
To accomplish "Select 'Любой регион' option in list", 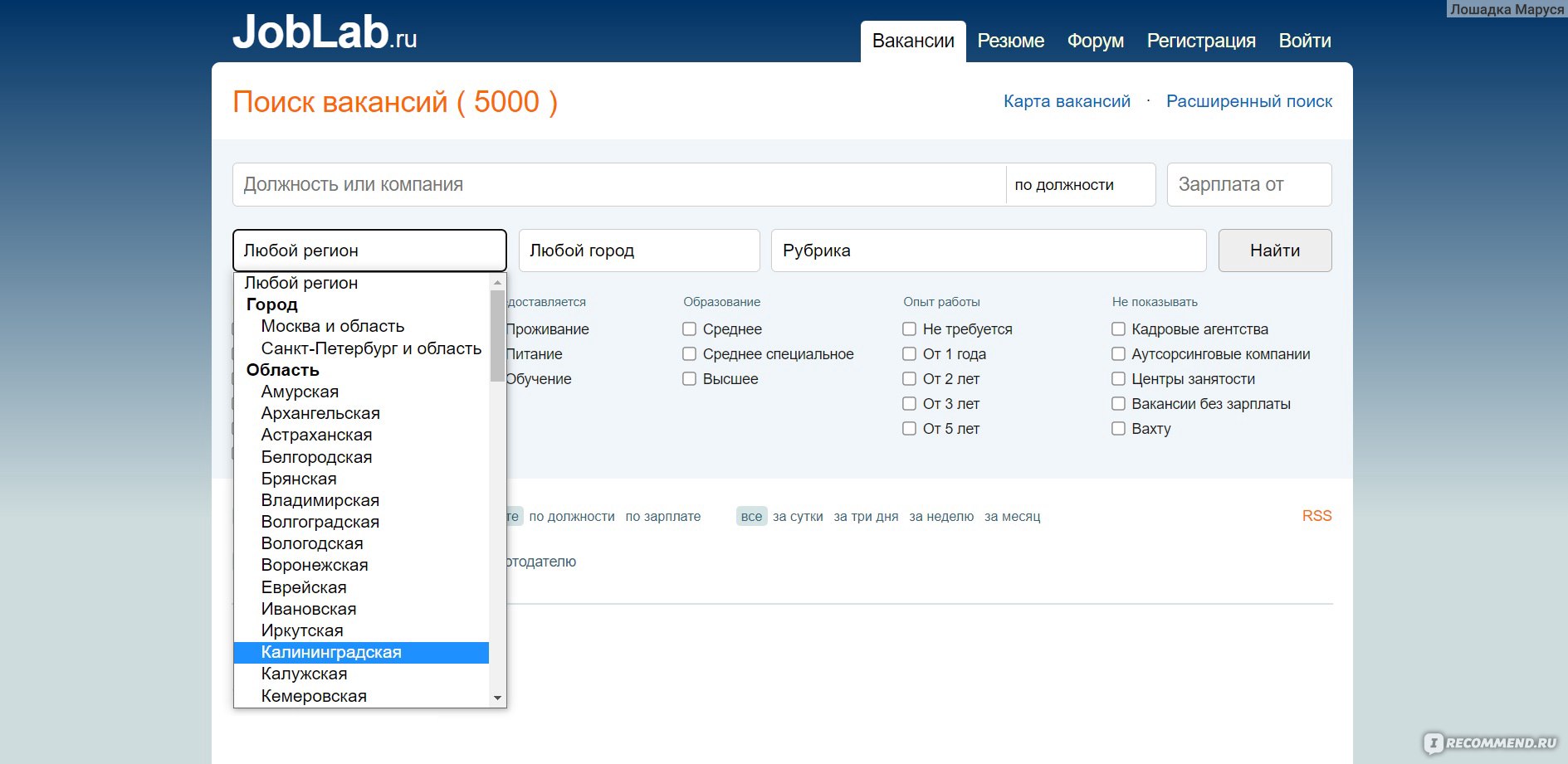I will tap(362, 283).
